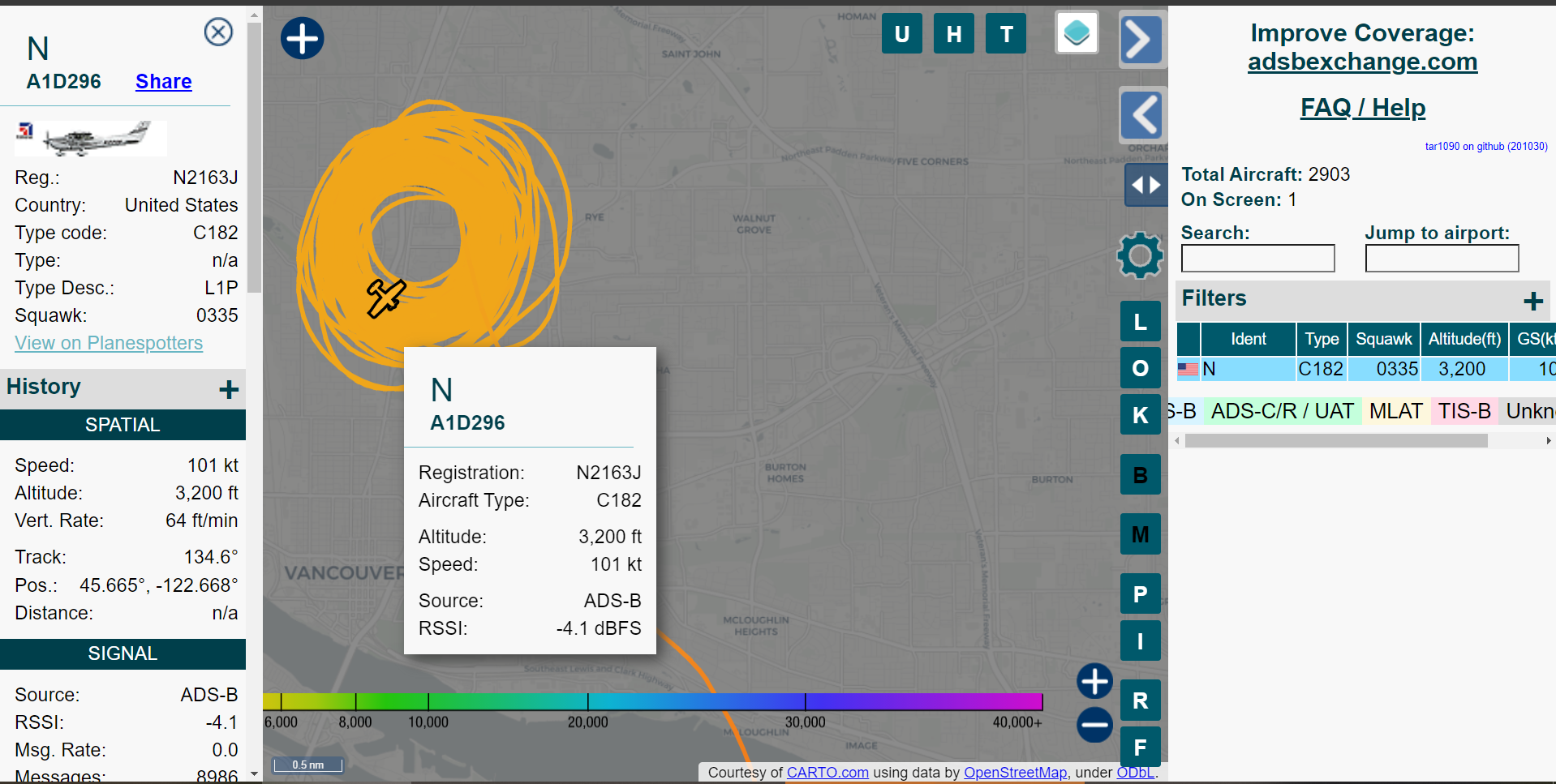
Task: Open the Share link for A1D296
Action: click(163, 82)
